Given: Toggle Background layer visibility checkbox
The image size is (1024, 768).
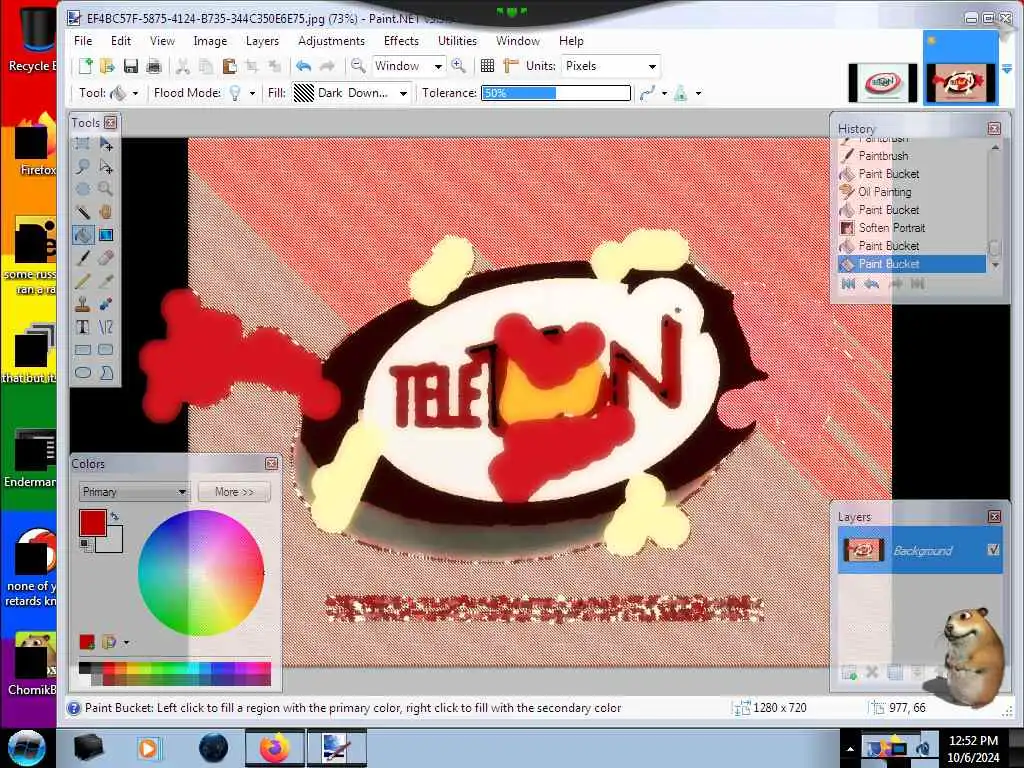Looking at the screenshot, I should click(x=993, y=550).
